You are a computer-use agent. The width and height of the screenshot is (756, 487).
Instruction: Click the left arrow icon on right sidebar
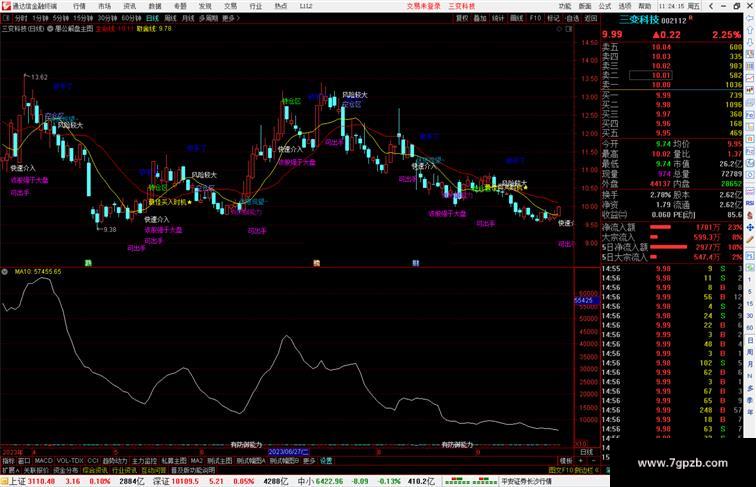pyautogui.click(x=750, y=19)
